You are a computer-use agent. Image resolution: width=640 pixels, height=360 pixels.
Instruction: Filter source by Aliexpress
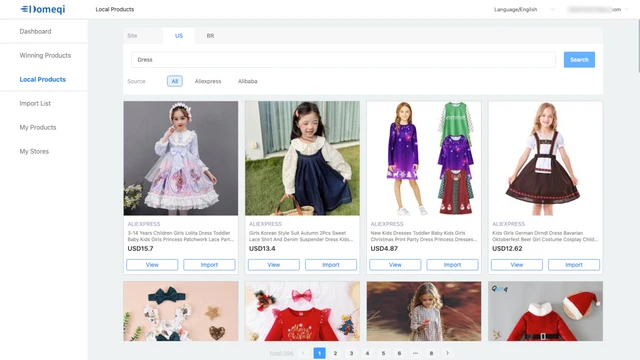[208, 81]
